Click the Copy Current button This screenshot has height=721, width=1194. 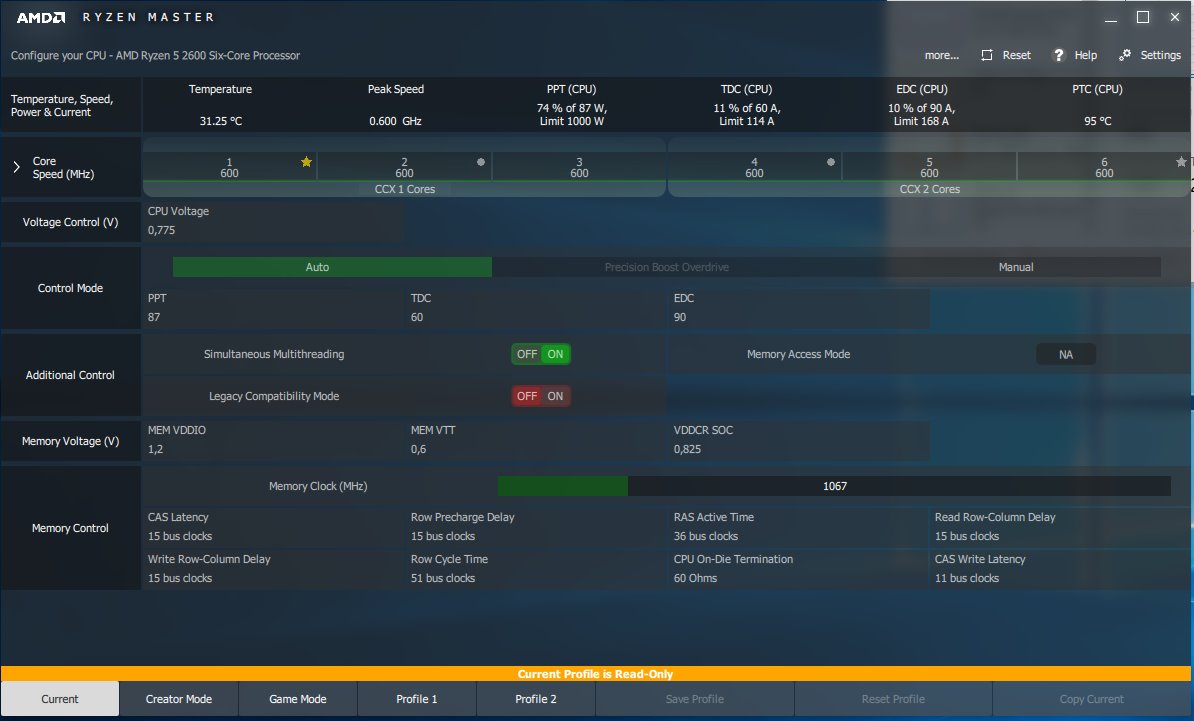(1091, 699)
